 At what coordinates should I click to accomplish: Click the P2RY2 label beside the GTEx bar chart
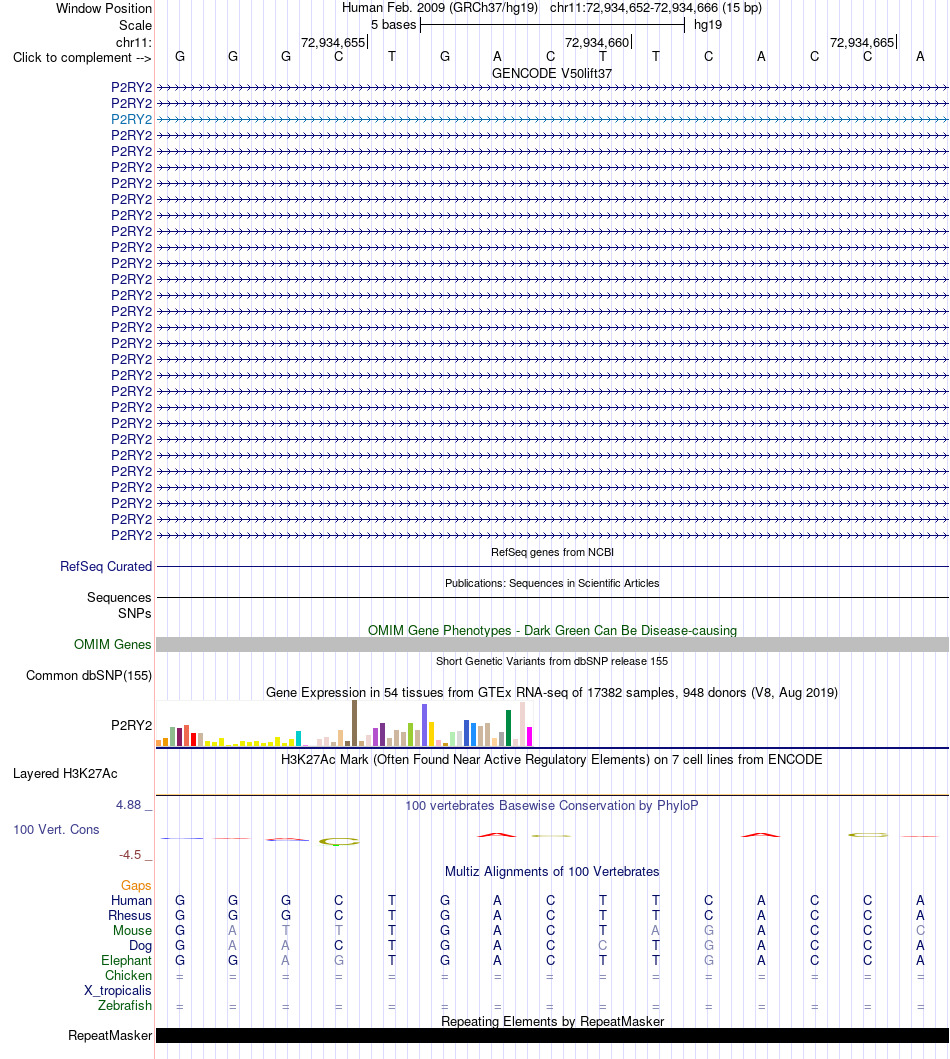click(132, 725)
